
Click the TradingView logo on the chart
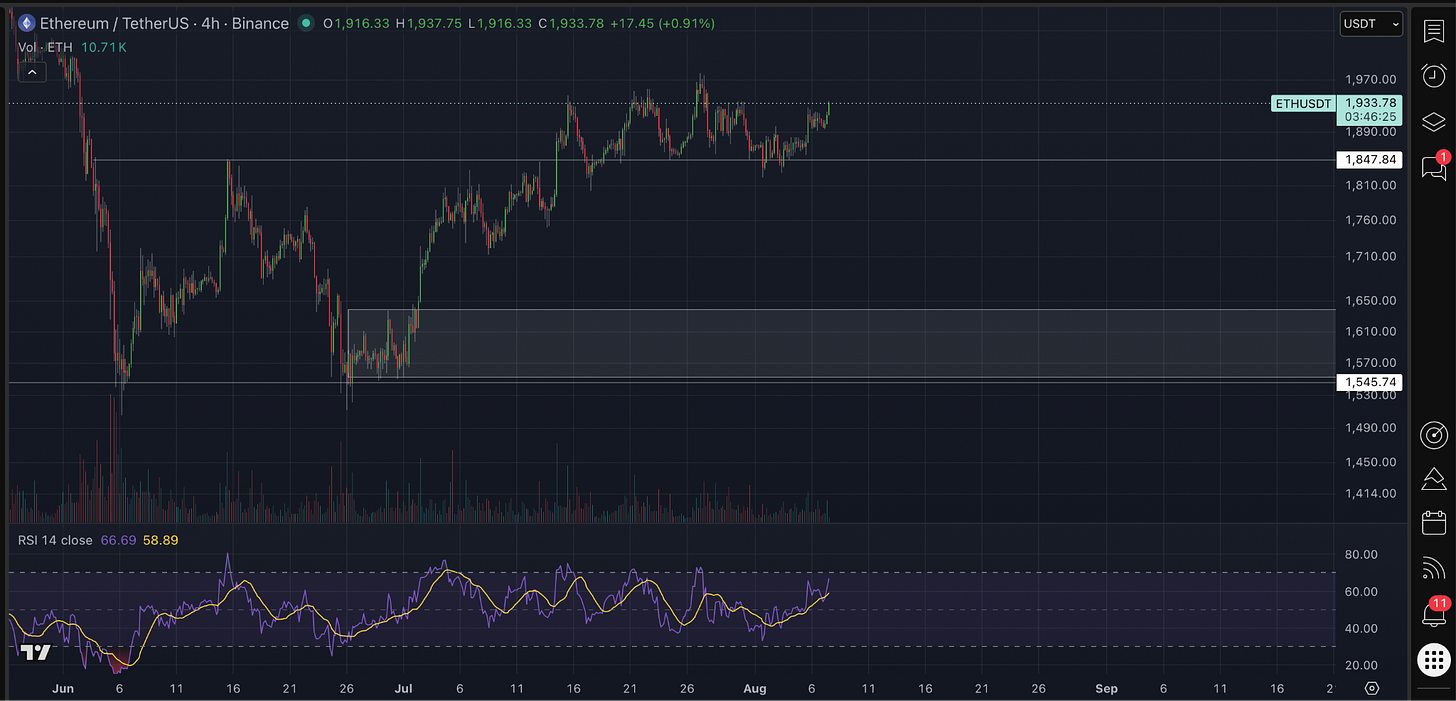click(36, 653)
